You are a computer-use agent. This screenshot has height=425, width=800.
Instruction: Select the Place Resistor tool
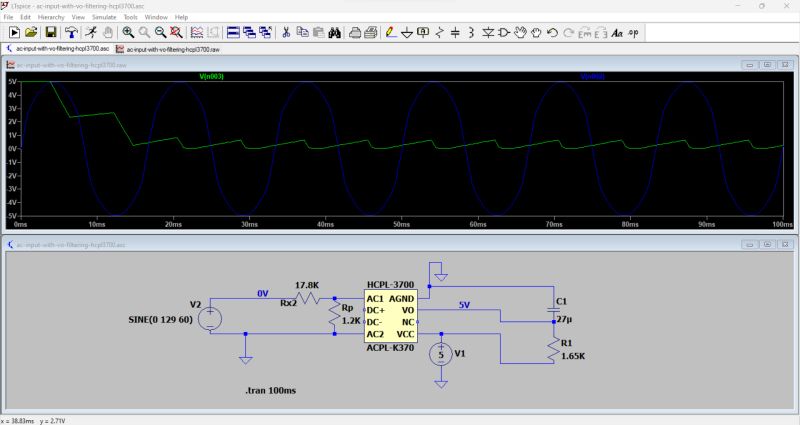(439, 33)
